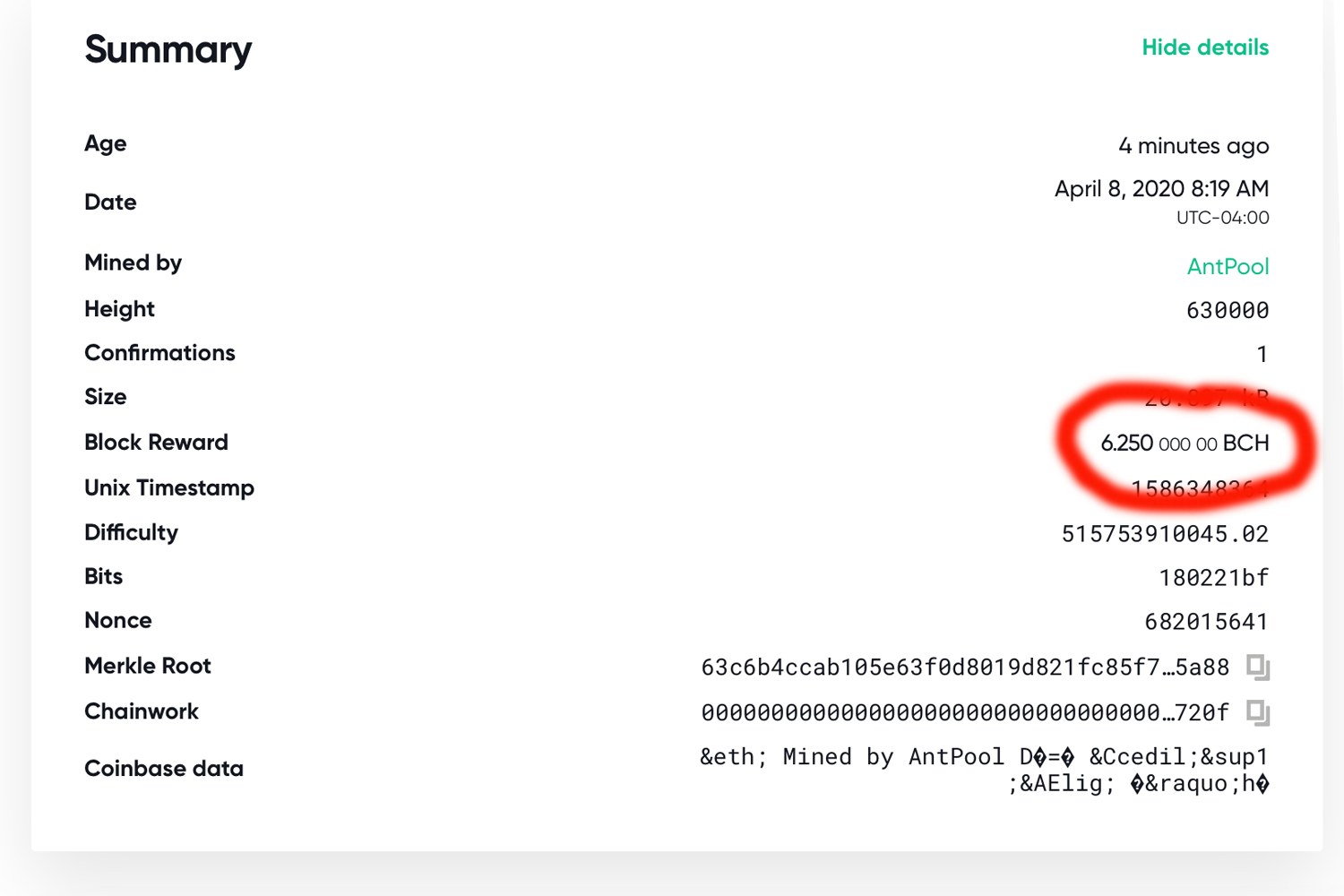
Task: Click the Bits value 180221bf
Action: 1214,578
